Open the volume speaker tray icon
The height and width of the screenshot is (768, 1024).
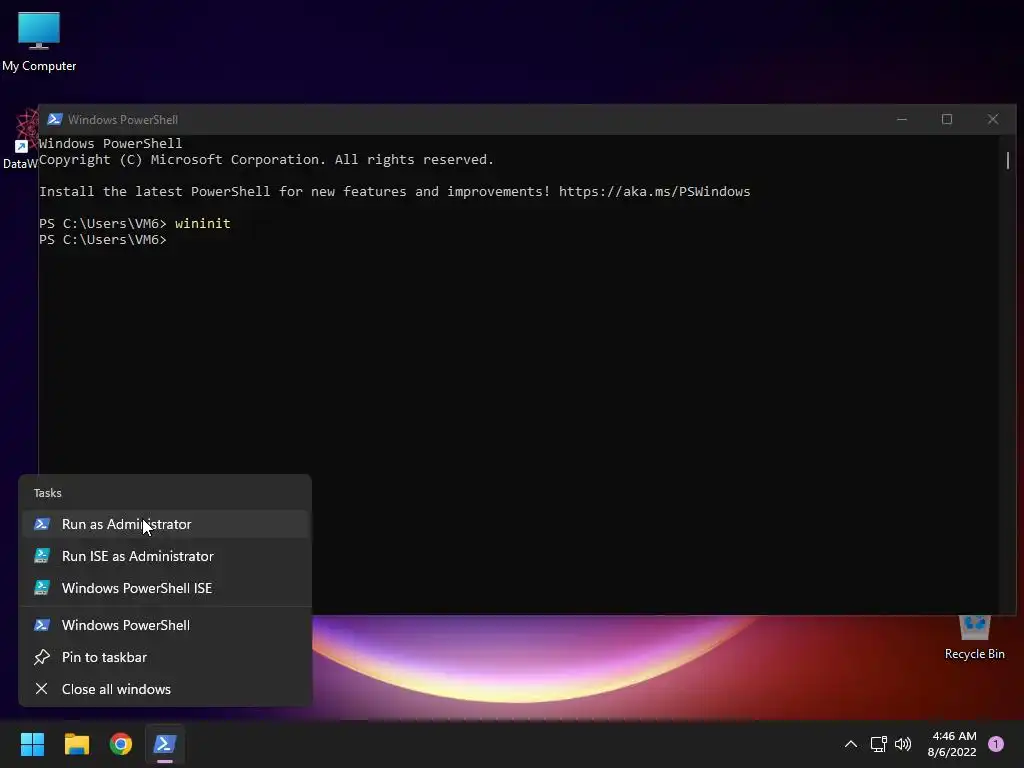tap(903, 744)
